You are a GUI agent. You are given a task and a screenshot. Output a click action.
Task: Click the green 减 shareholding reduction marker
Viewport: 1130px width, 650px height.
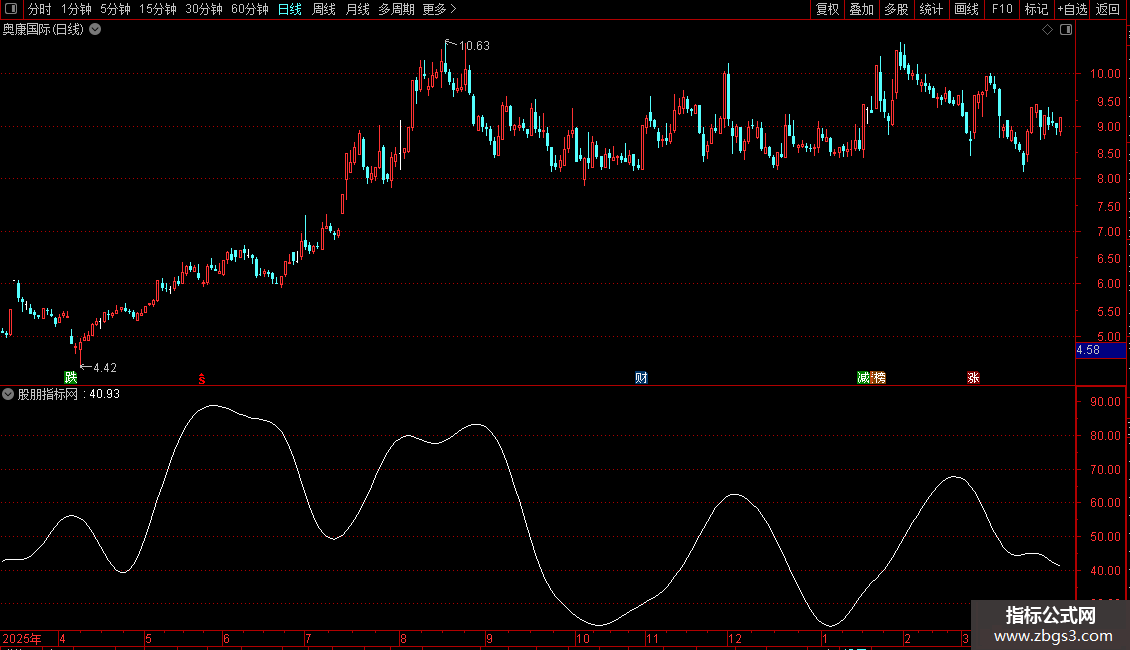coord(864,378)
